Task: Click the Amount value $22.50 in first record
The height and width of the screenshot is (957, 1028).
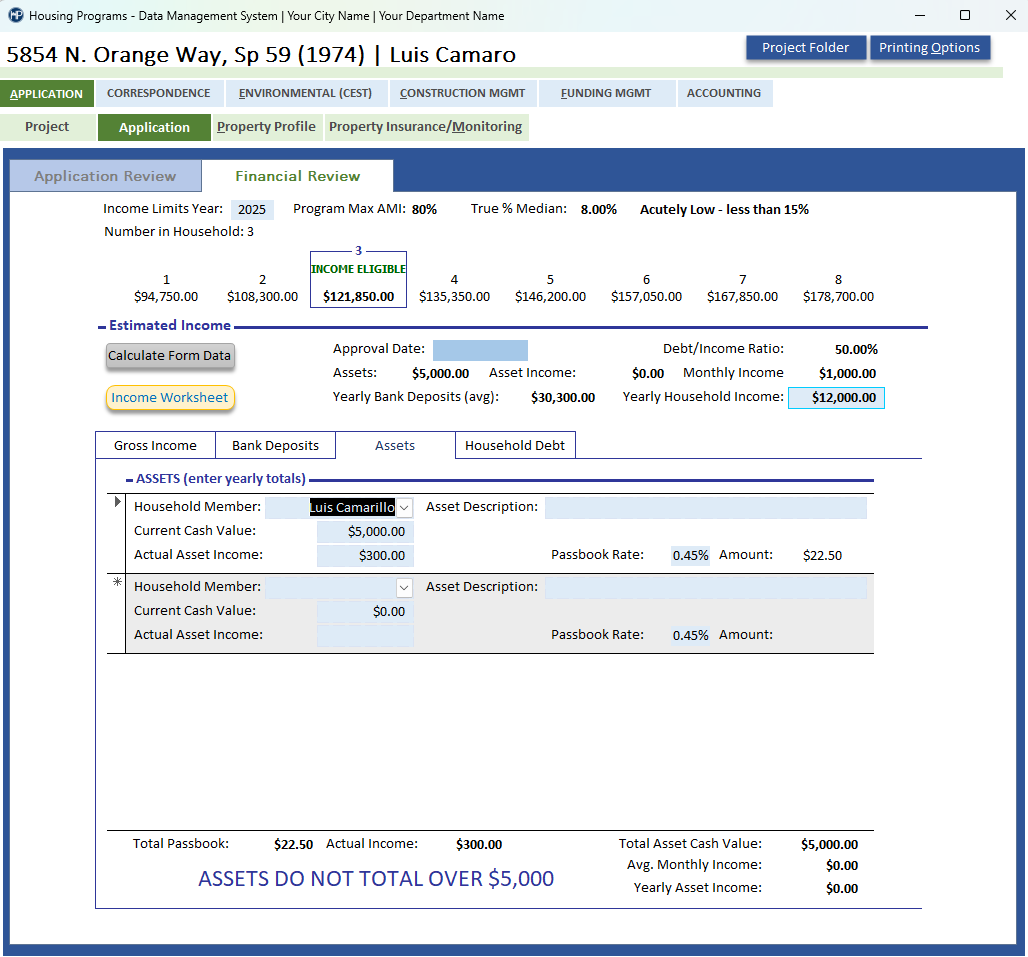Action: pyautogui.click(x=822, y=555)
